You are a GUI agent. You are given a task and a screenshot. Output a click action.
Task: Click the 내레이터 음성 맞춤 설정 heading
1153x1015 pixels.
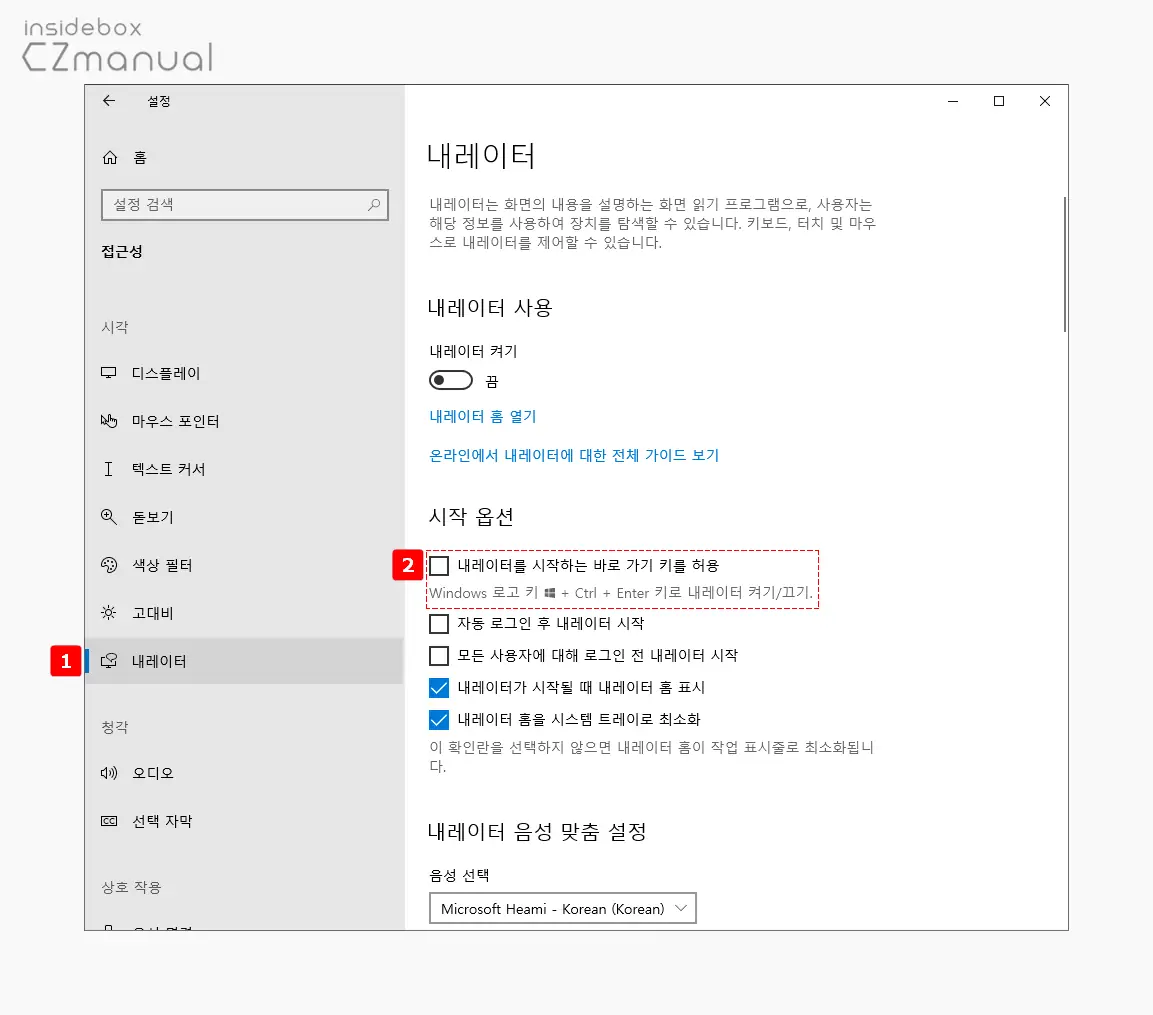[537, 832]
